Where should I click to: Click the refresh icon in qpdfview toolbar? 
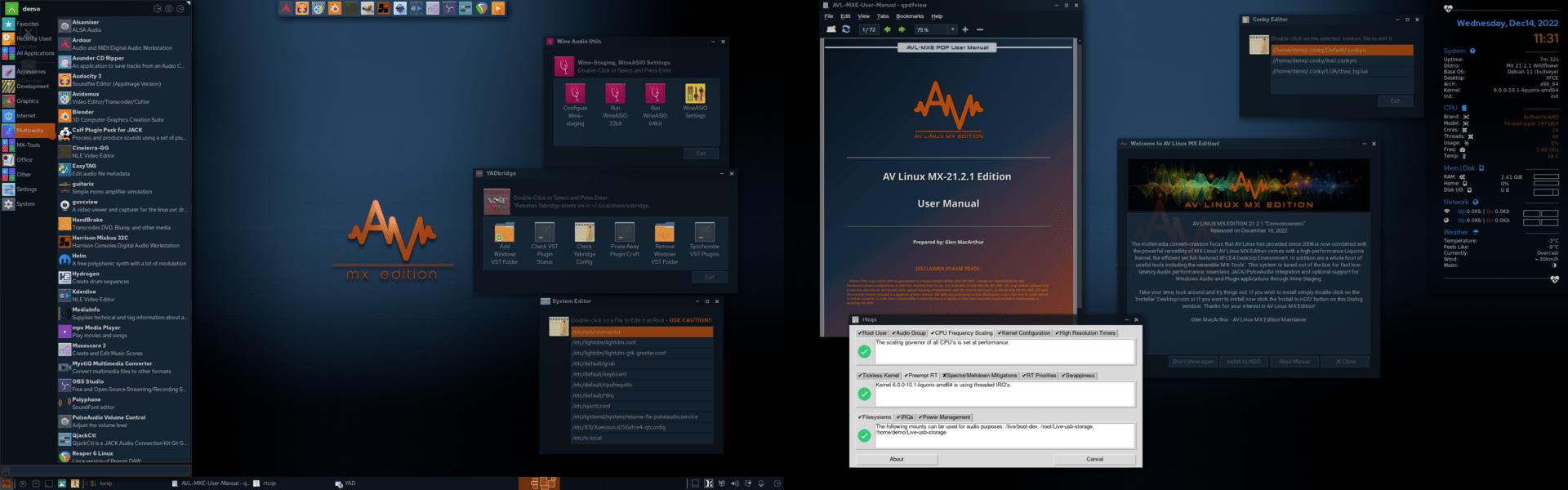click(846, 29)
